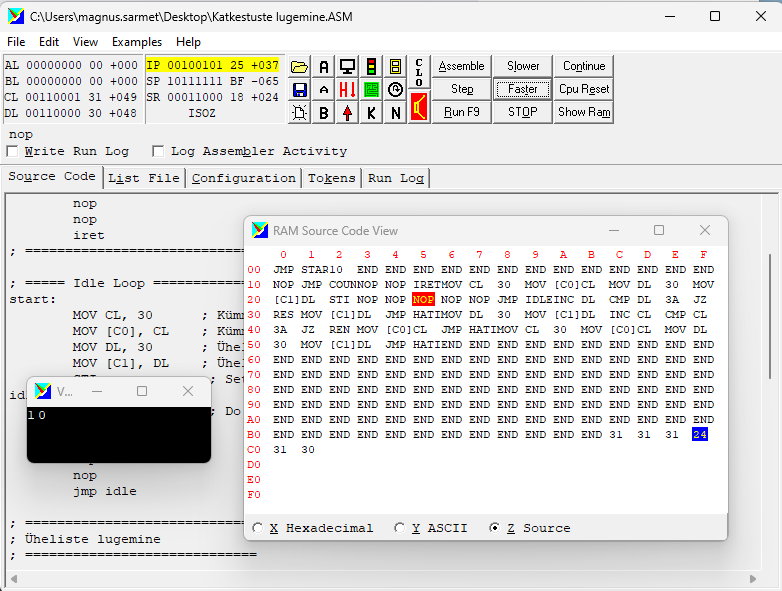Screen dimensions: 782x591
Task: Open the lift device with the red arrow icon
Action: pyautogui.click(x=348, y=113)
